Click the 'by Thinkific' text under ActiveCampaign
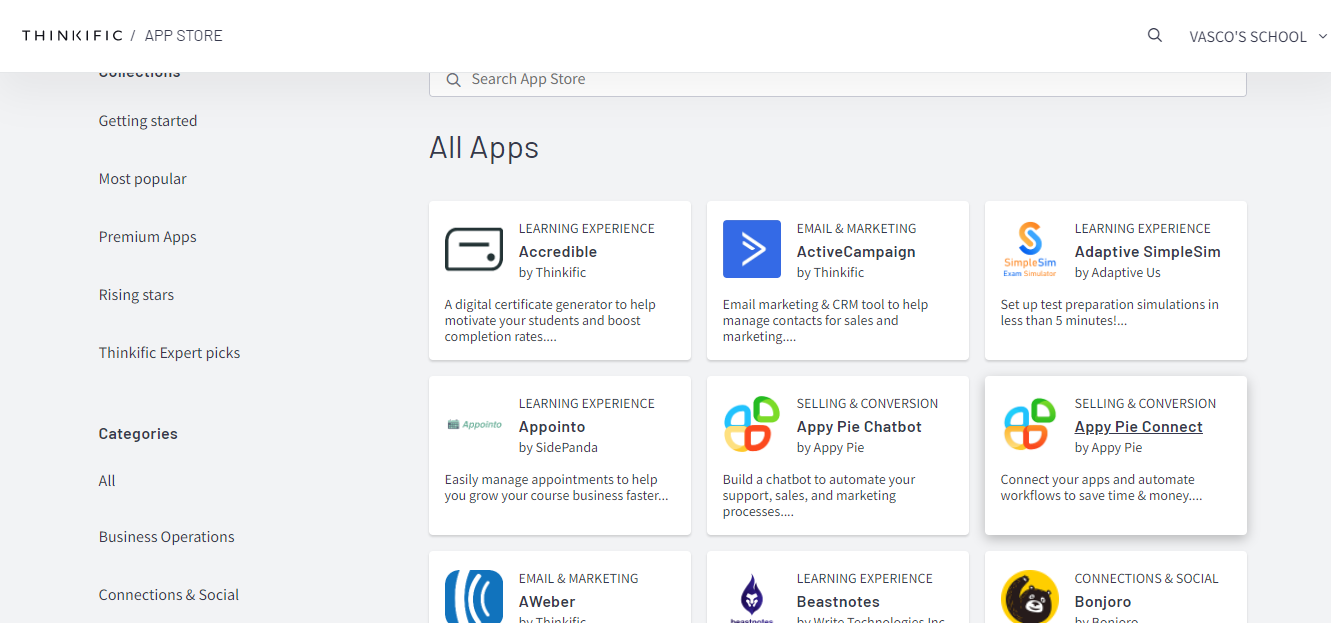 pyautogui.click(x=830, y=273)
